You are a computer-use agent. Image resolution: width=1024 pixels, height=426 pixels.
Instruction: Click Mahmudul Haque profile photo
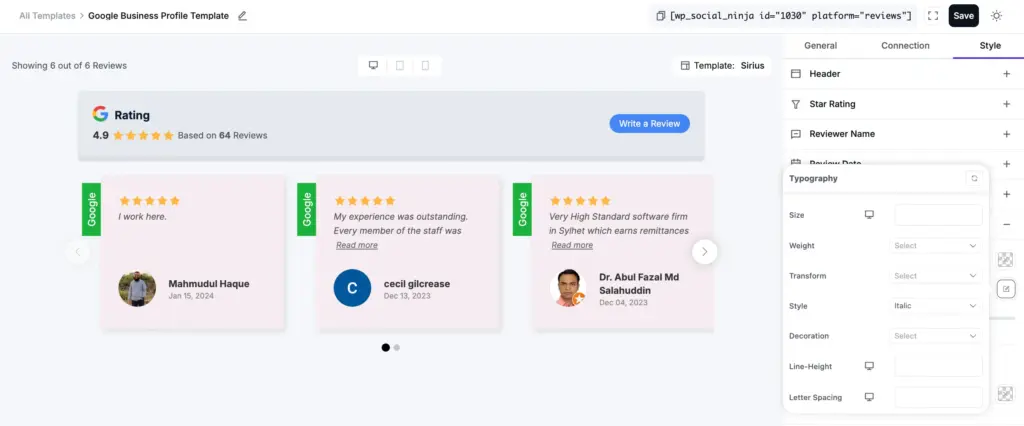[137, 288]
